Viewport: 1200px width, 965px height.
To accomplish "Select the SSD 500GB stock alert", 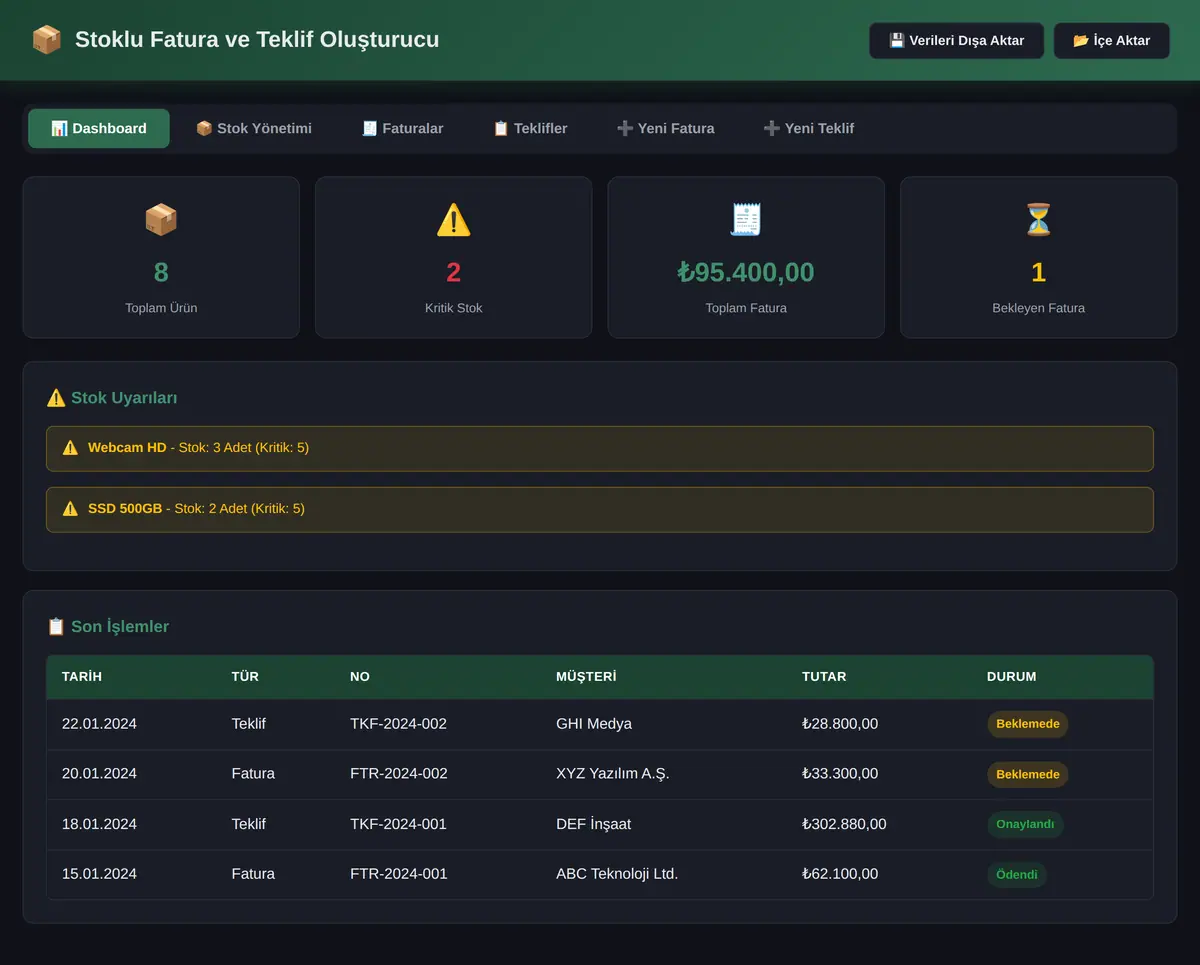I will [x=600, y=510].
